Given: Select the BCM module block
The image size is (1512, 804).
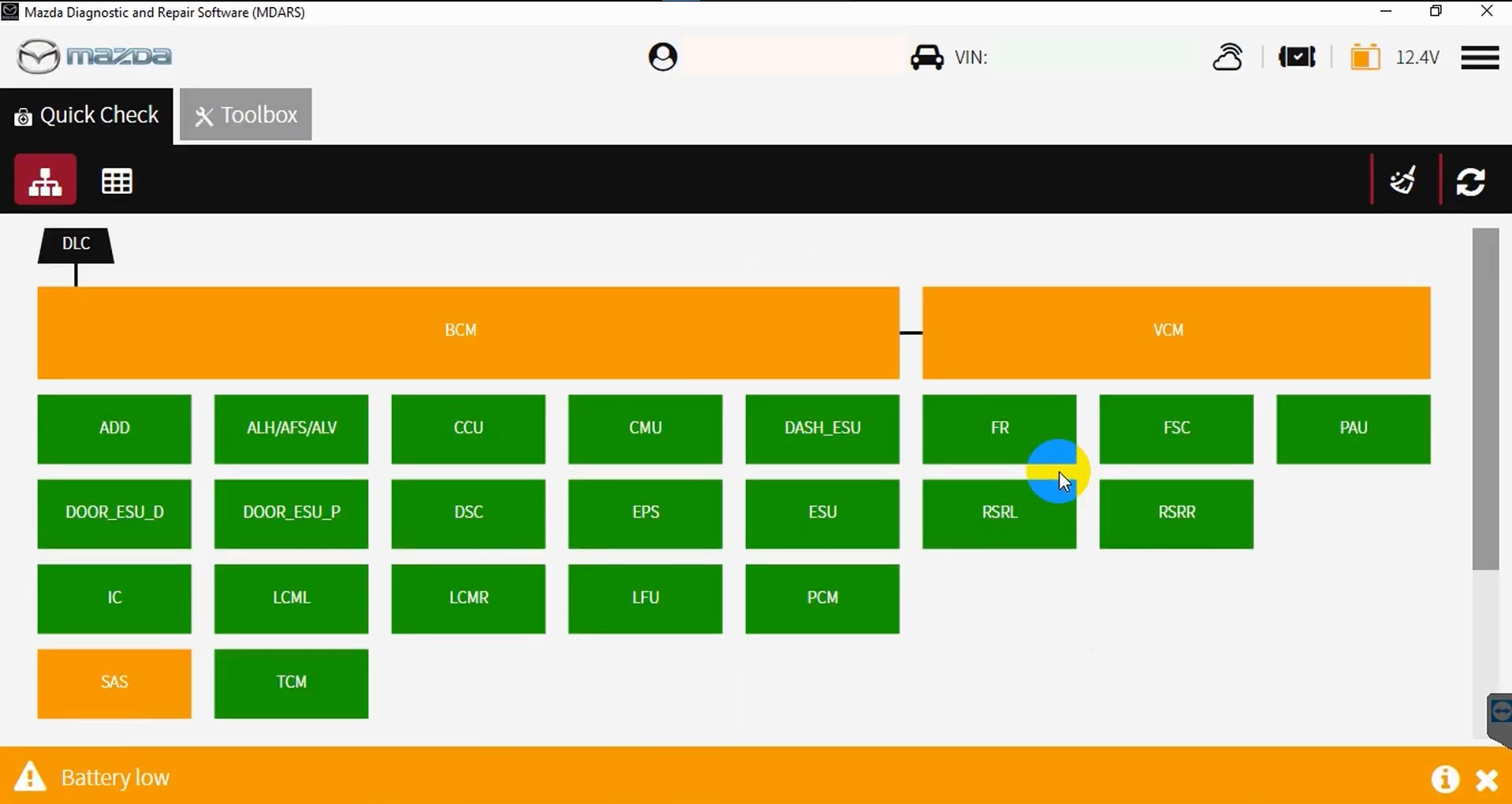Looking at the screenshot, I should 468,333.
